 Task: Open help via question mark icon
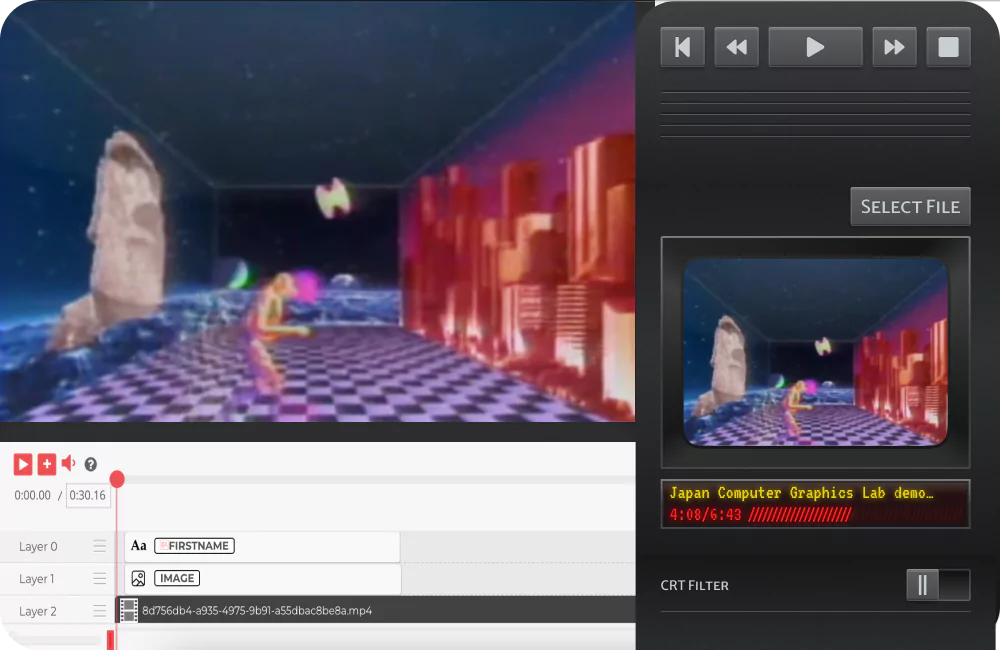click(91, 464)
